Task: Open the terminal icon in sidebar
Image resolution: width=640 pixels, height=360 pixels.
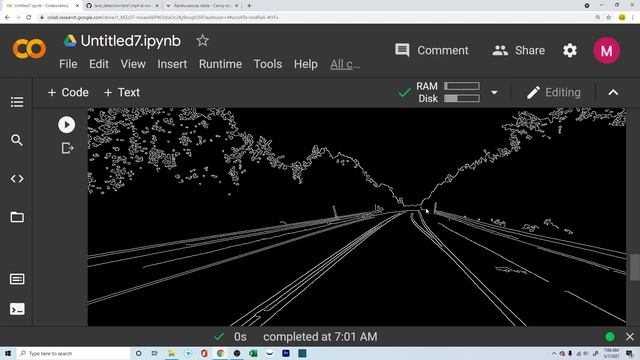Action: coord(17,309)
